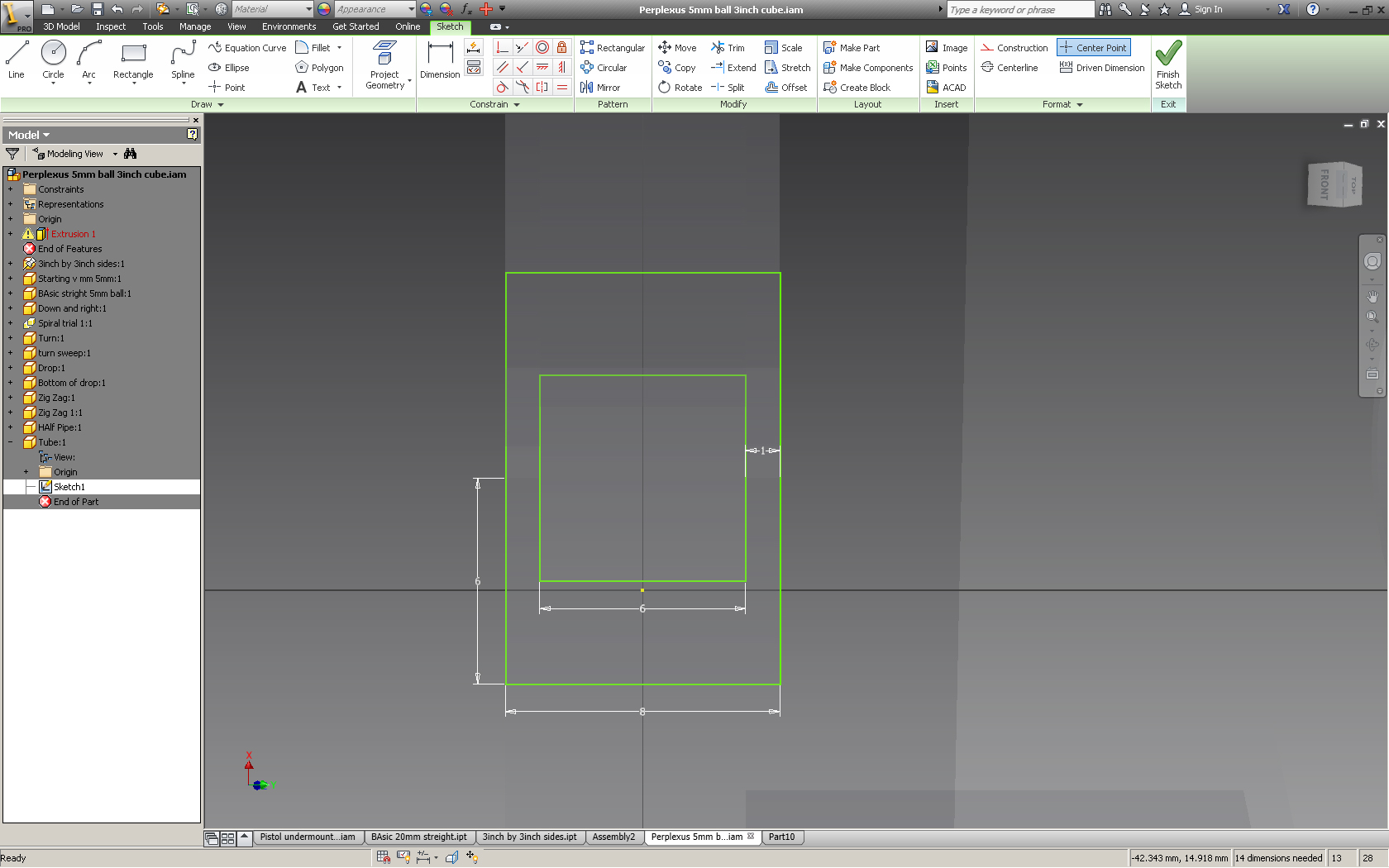Select the Rectangular pattern tool

(613, 48)
